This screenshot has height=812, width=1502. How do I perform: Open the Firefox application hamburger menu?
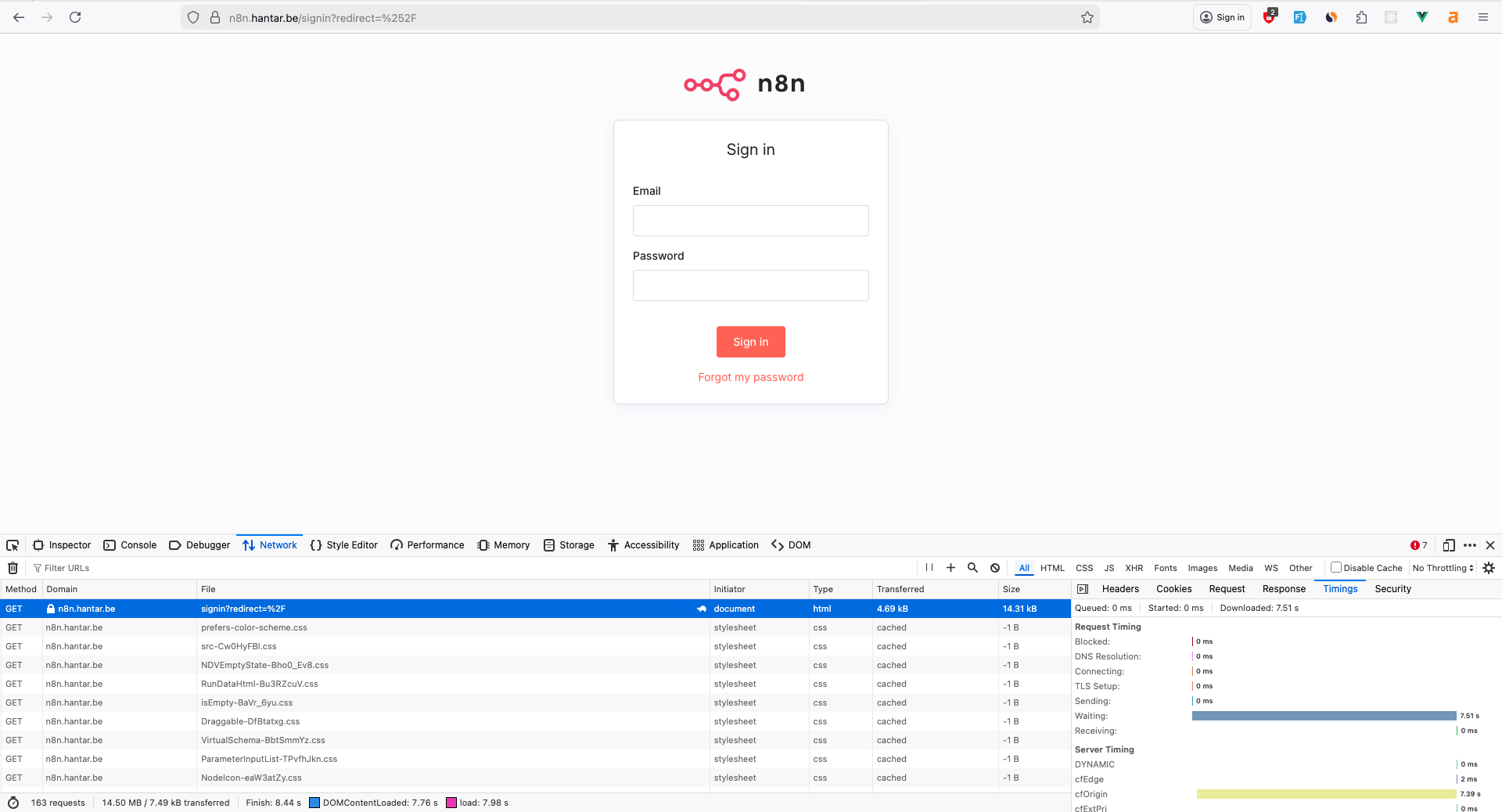(1483, 17)
